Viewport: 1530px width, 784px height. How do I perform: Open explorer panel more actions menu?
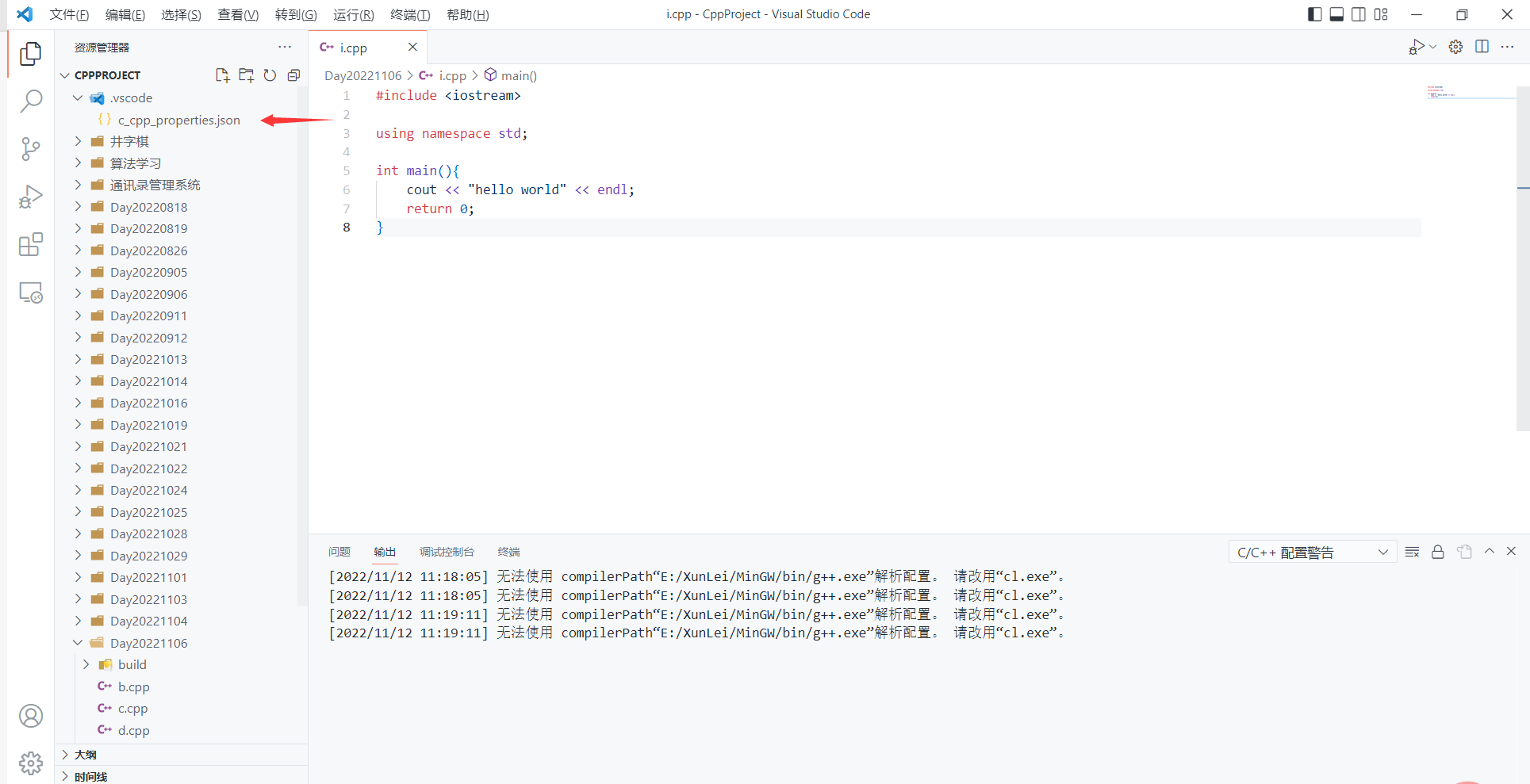coord(285,48)
